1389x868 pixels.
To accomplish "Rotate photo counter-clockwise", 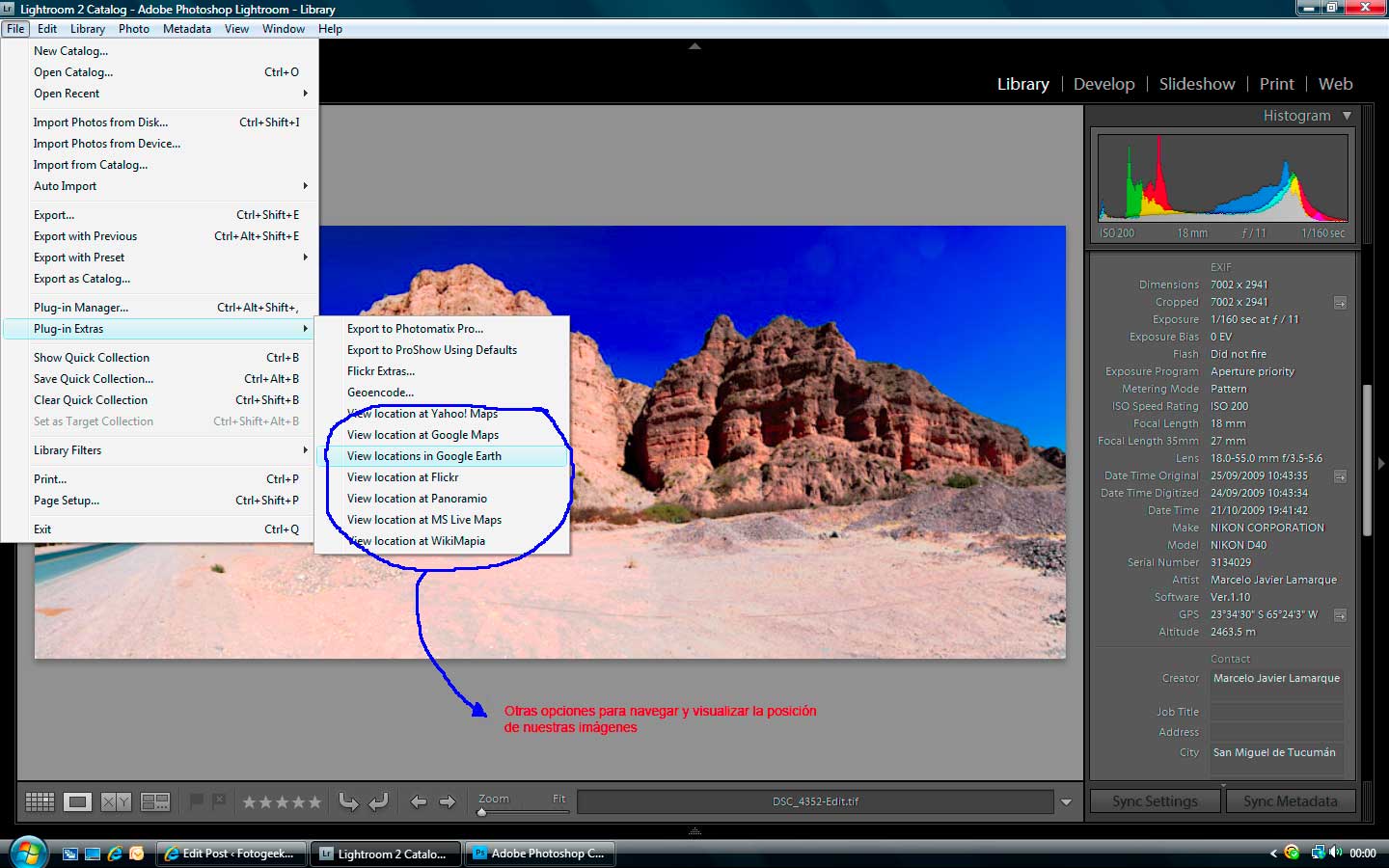I will coord(349,801).
